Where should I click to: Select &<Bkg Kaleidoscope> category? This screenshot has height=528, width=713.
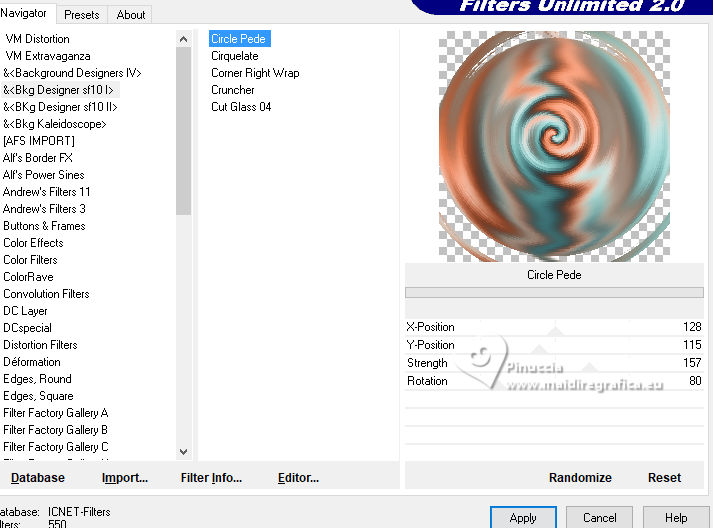tap(55, 124)
